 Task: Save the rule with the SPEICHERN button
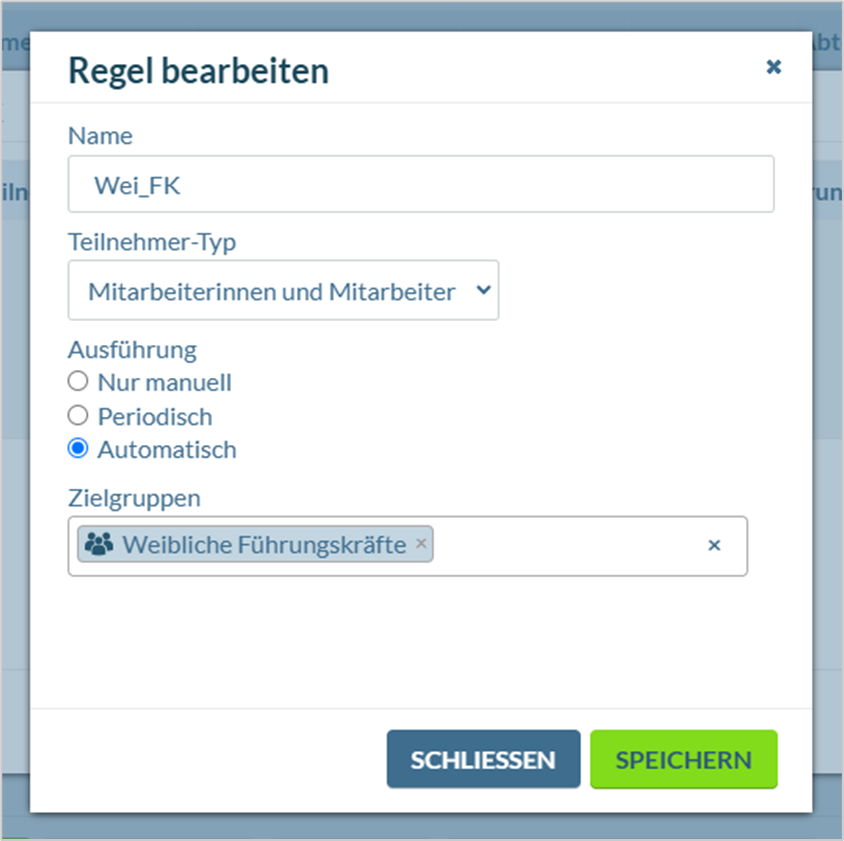point(684,759)
